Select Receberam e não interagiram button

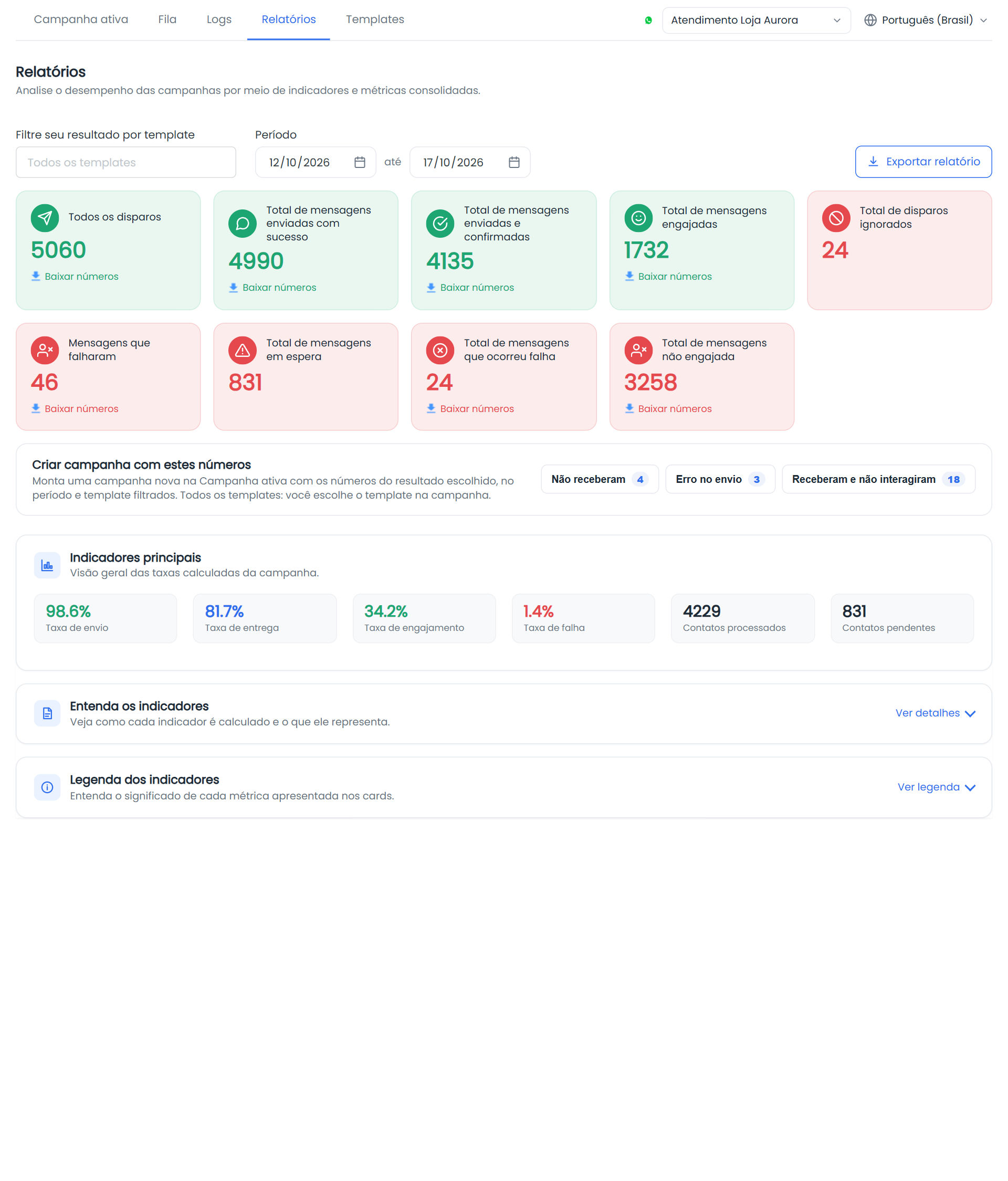coord(878,479)
